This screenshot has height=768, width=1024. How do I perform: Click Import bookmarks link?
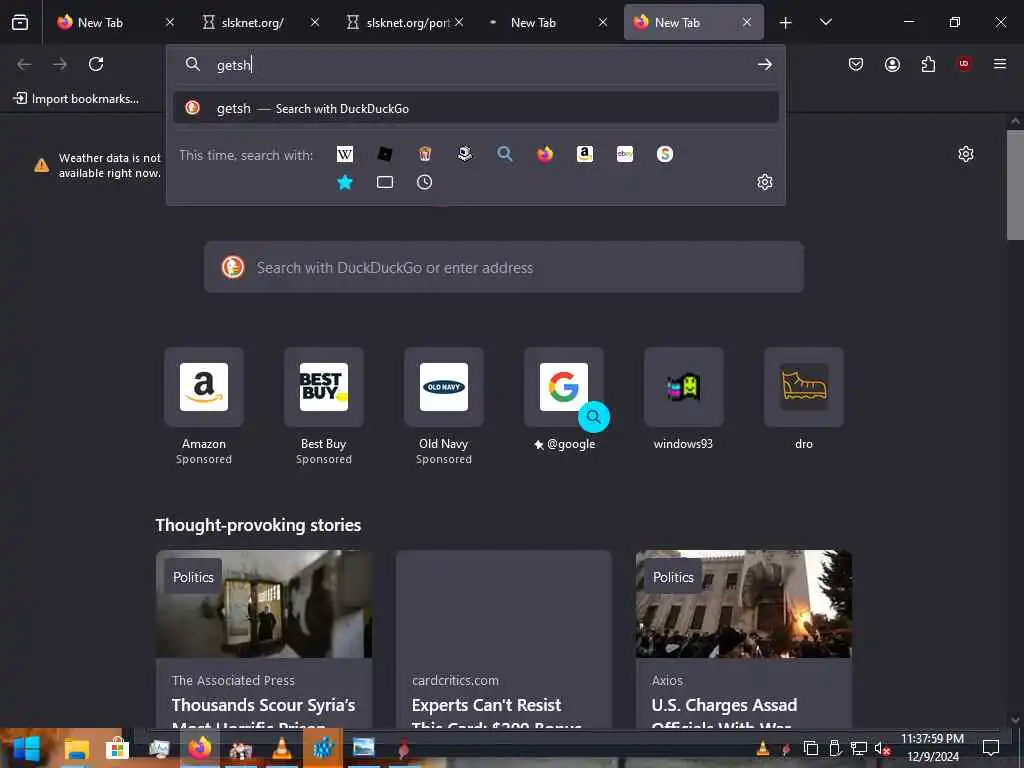pos(76,99)
